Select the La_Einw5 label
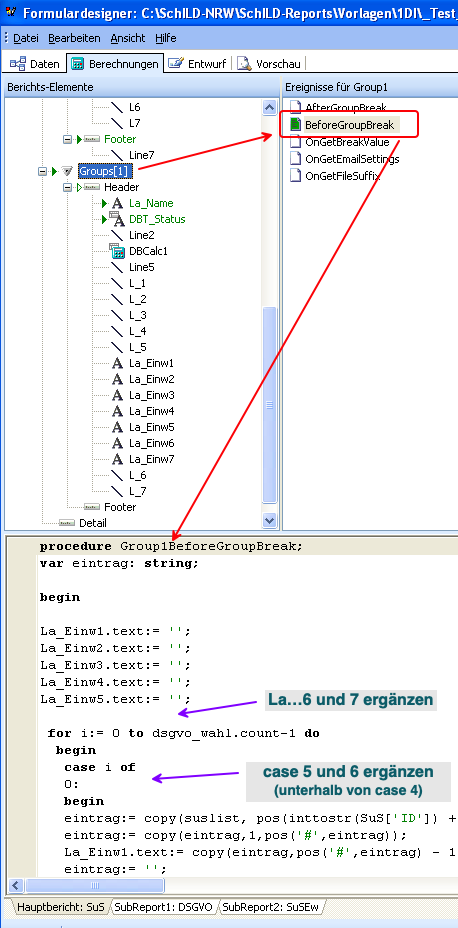The width and height of the screenshot is (458, 928). pyautogui.click(x=151, y=427)
